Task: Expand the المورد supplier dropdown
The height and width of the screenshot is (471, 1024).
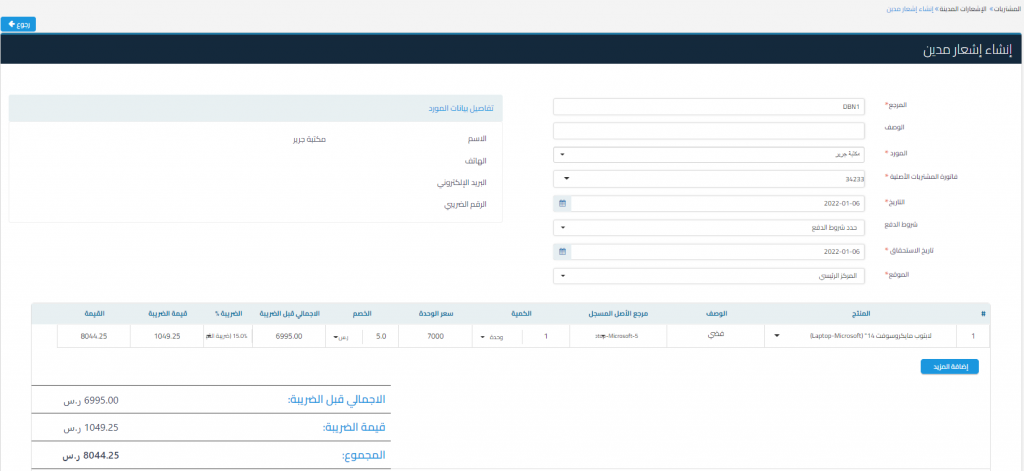Action: point(710,155)
